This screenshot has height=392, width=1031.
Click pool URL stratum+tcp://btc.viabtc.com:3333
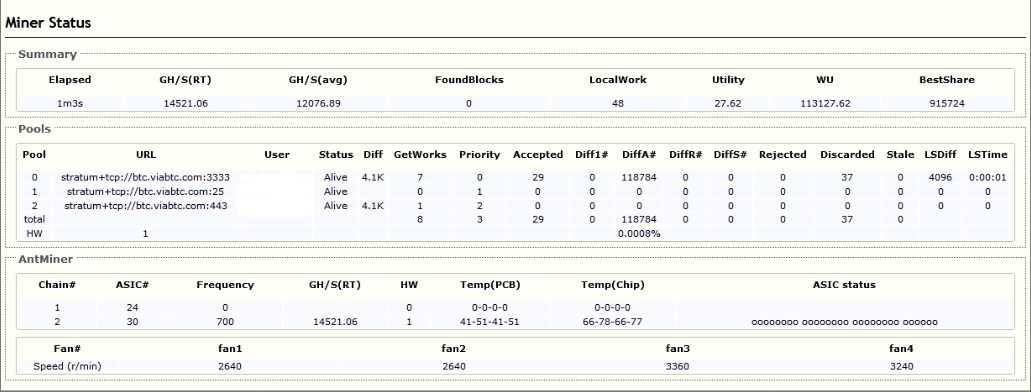145,178
